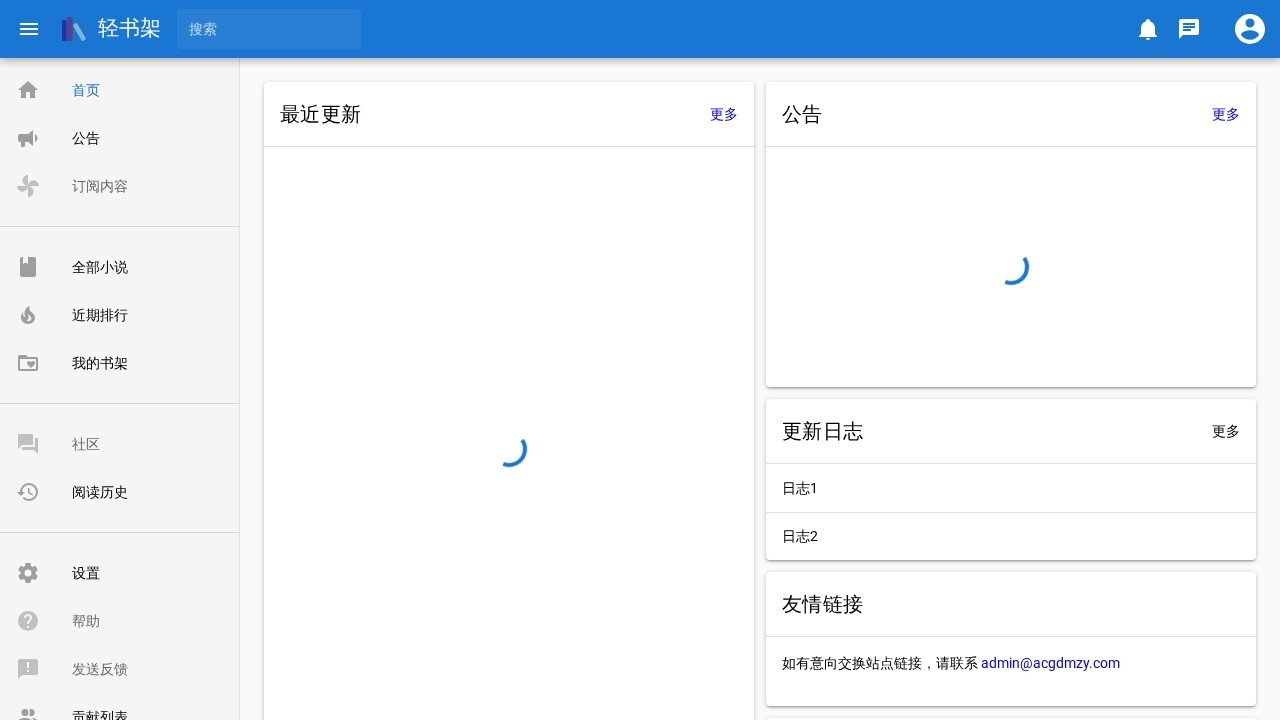Open 更多 for the 更新日志 panel
Image resolution: width=1280 pixels, height=720 pixels.
click(1225, 431)
